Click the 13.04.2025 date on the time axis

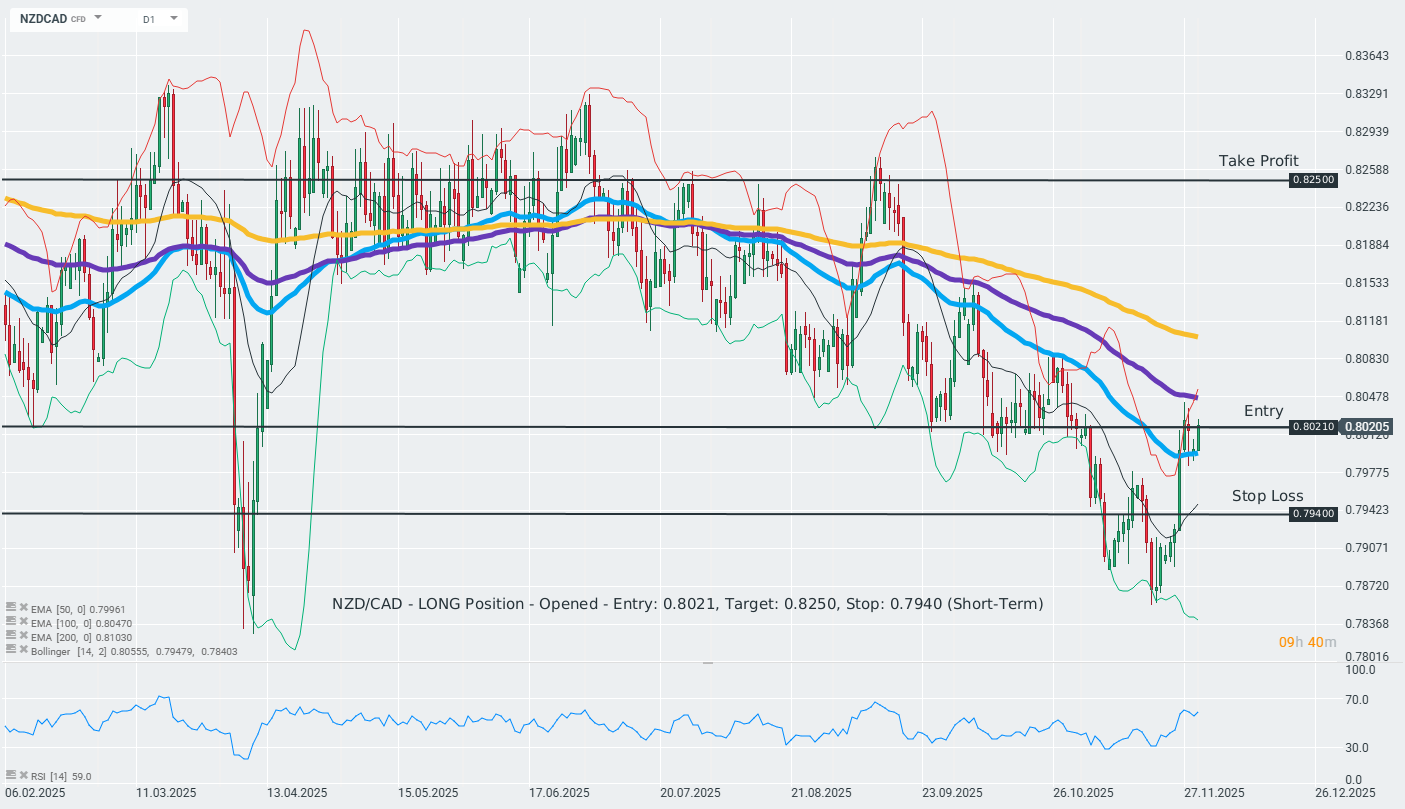[x=295, y=792]
